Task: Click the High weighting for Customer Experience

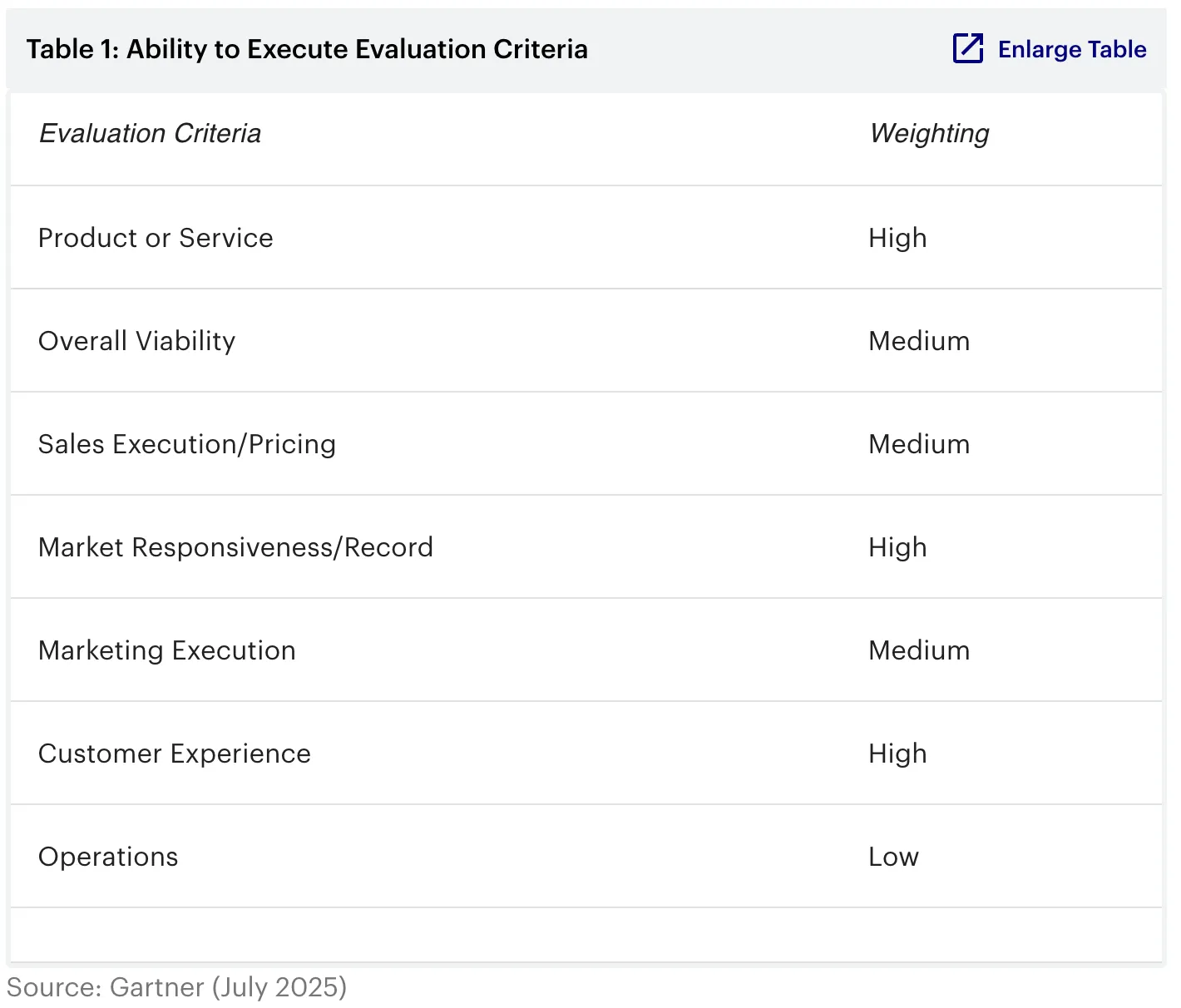Action: 897,754
